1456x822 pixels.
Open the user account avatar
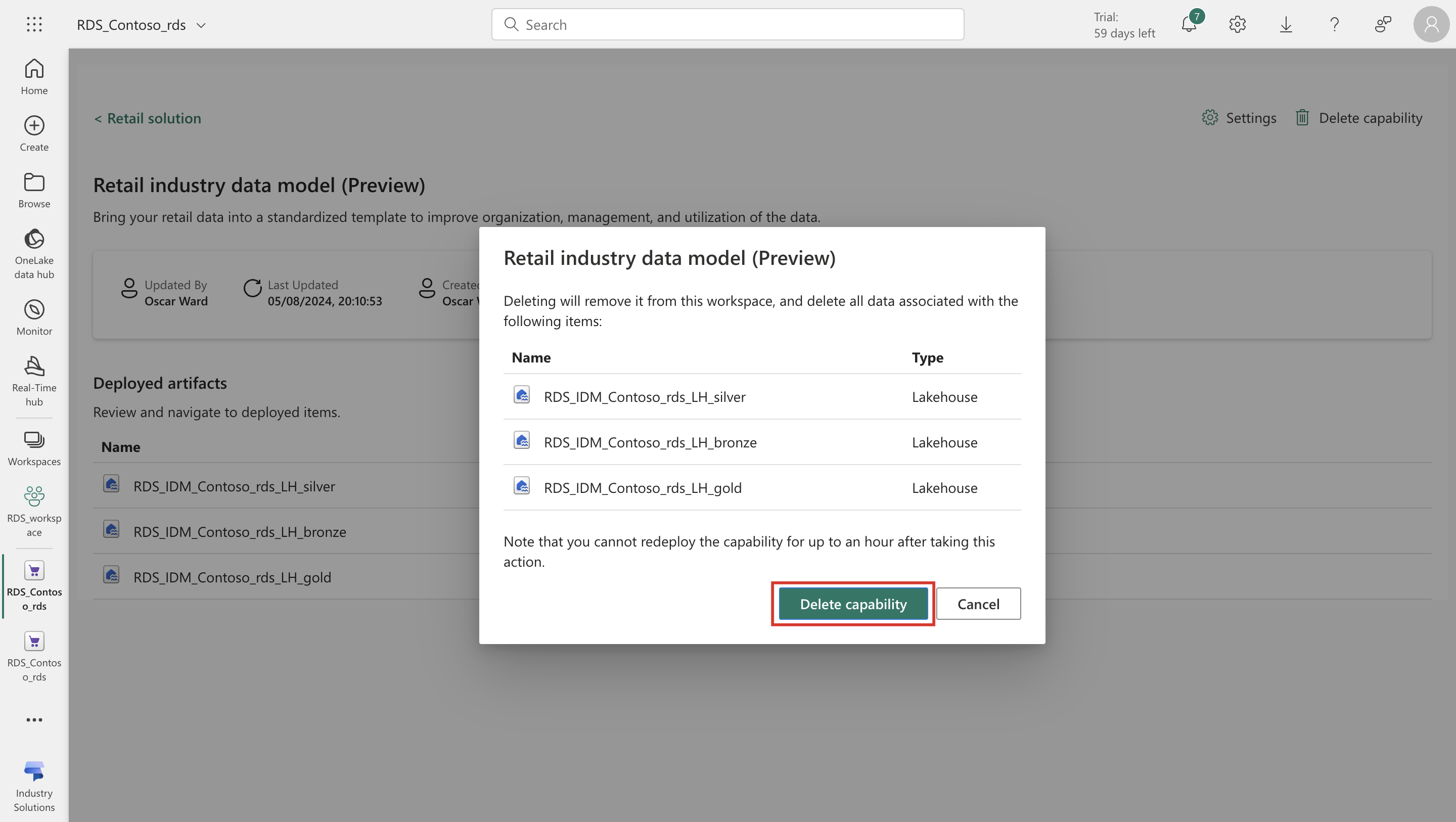pyautogui.click(x=1431, y=24)
